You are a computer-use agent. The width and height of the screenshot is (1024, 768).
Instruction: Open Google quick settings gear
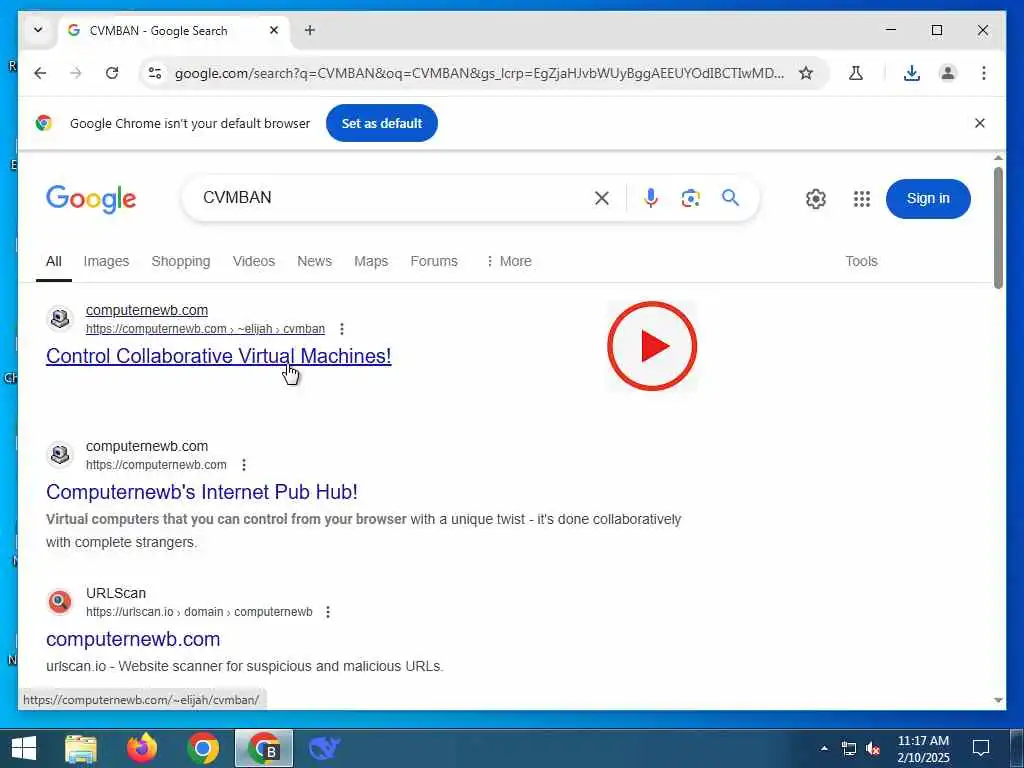click(816, 199)
